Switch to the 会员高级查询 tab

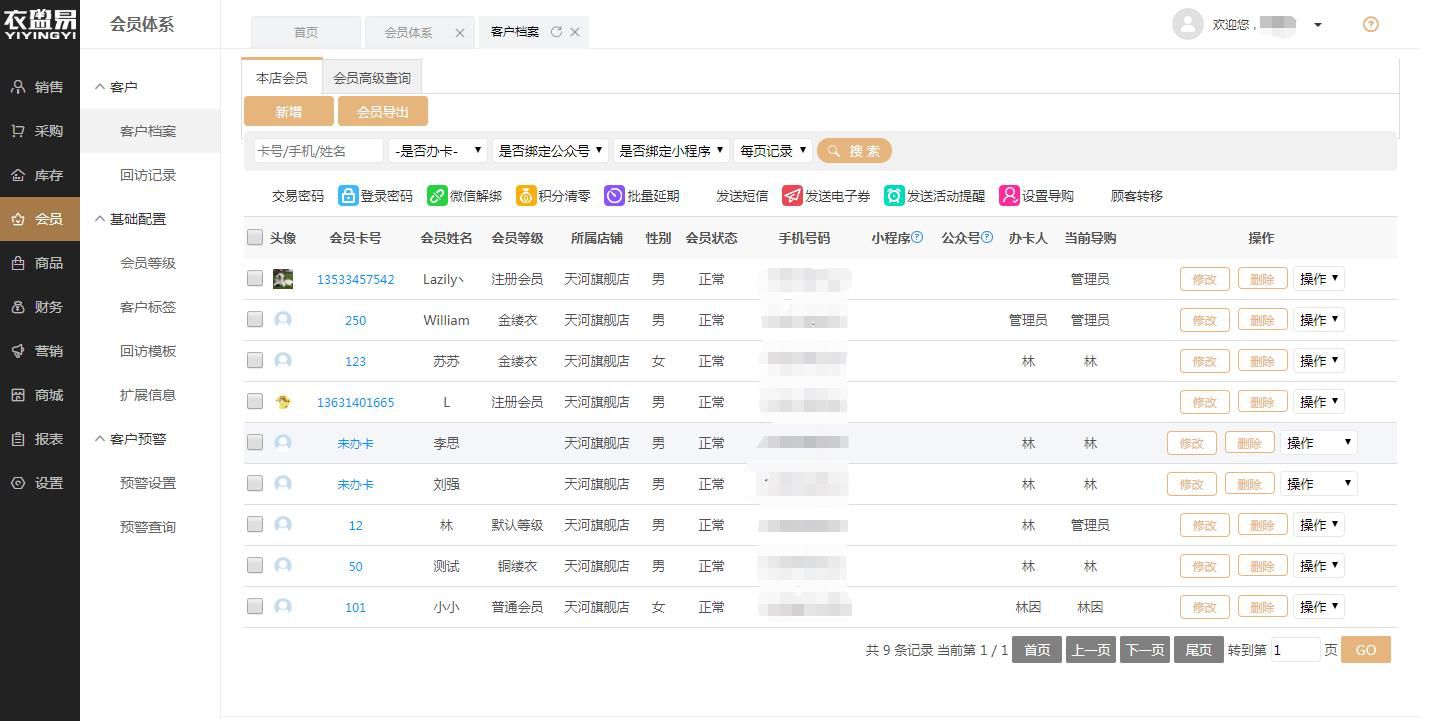click(x=371, y=78)
